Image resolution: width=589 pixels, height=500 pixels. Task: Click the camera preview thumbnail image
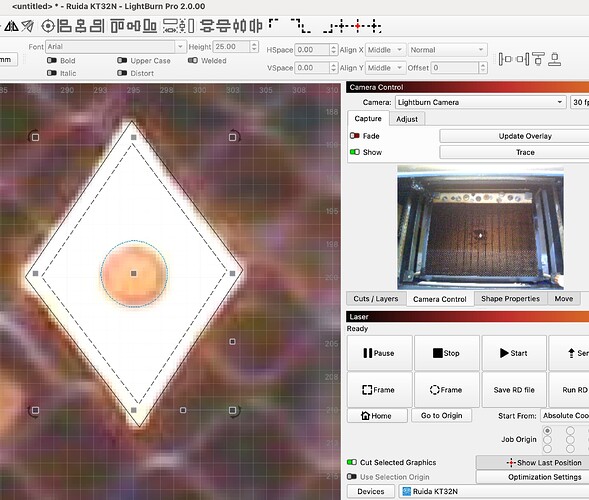[x=480, y=227]
